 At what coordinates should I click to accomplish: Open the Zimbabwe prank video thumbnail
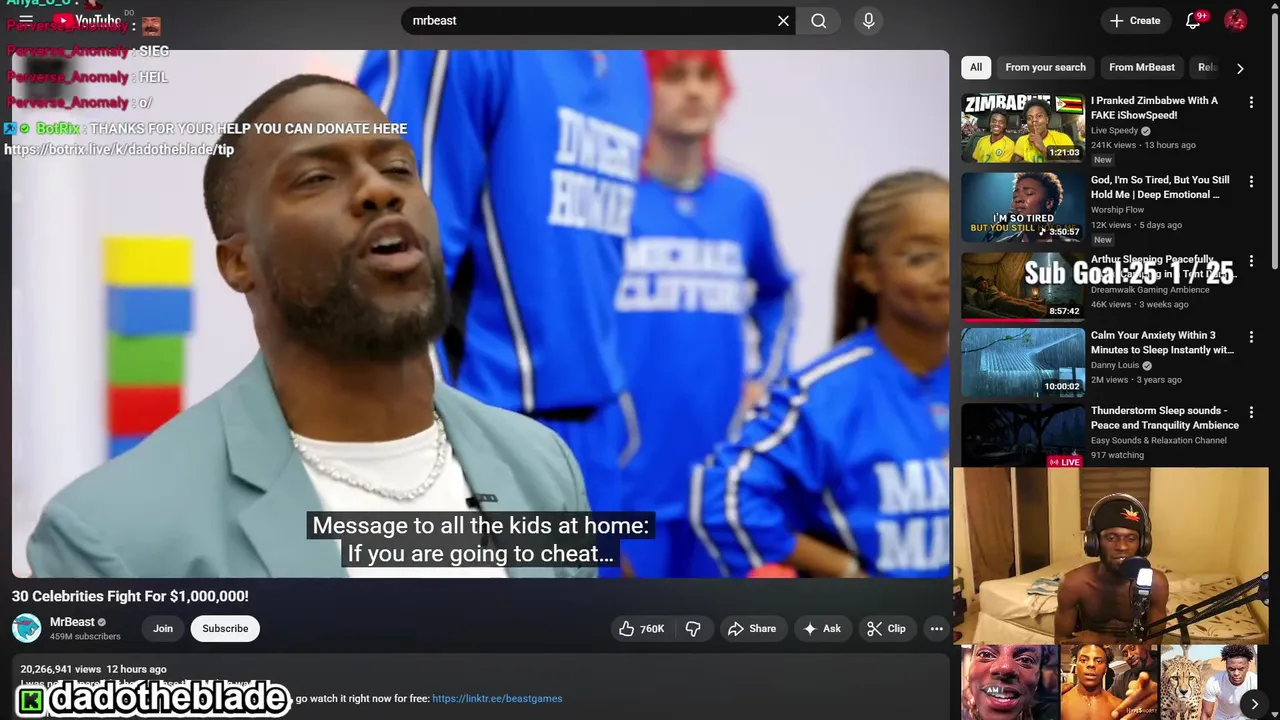coord(1023,128)
